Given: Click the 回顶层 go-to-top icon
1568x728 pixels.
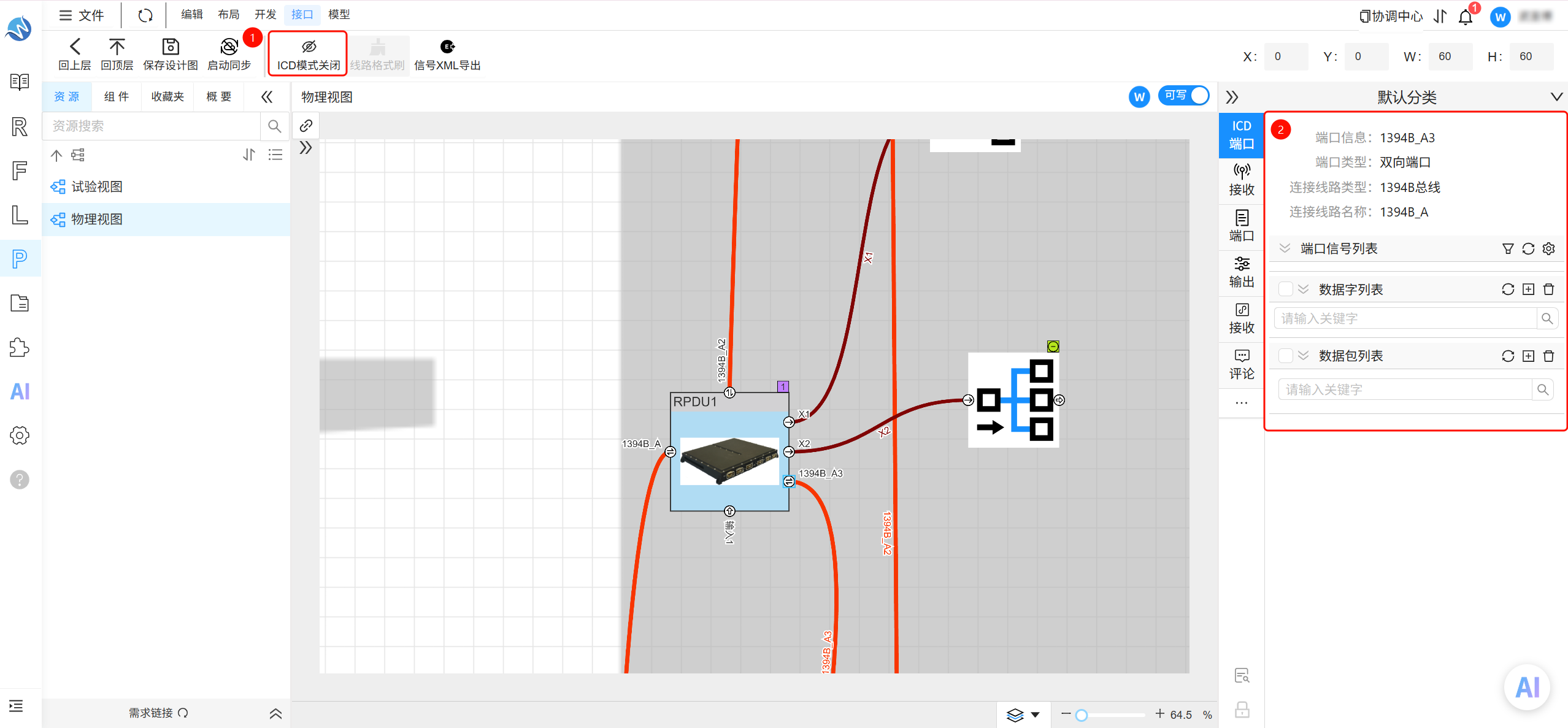Looking at the screenshot, I should click(117, 47).
